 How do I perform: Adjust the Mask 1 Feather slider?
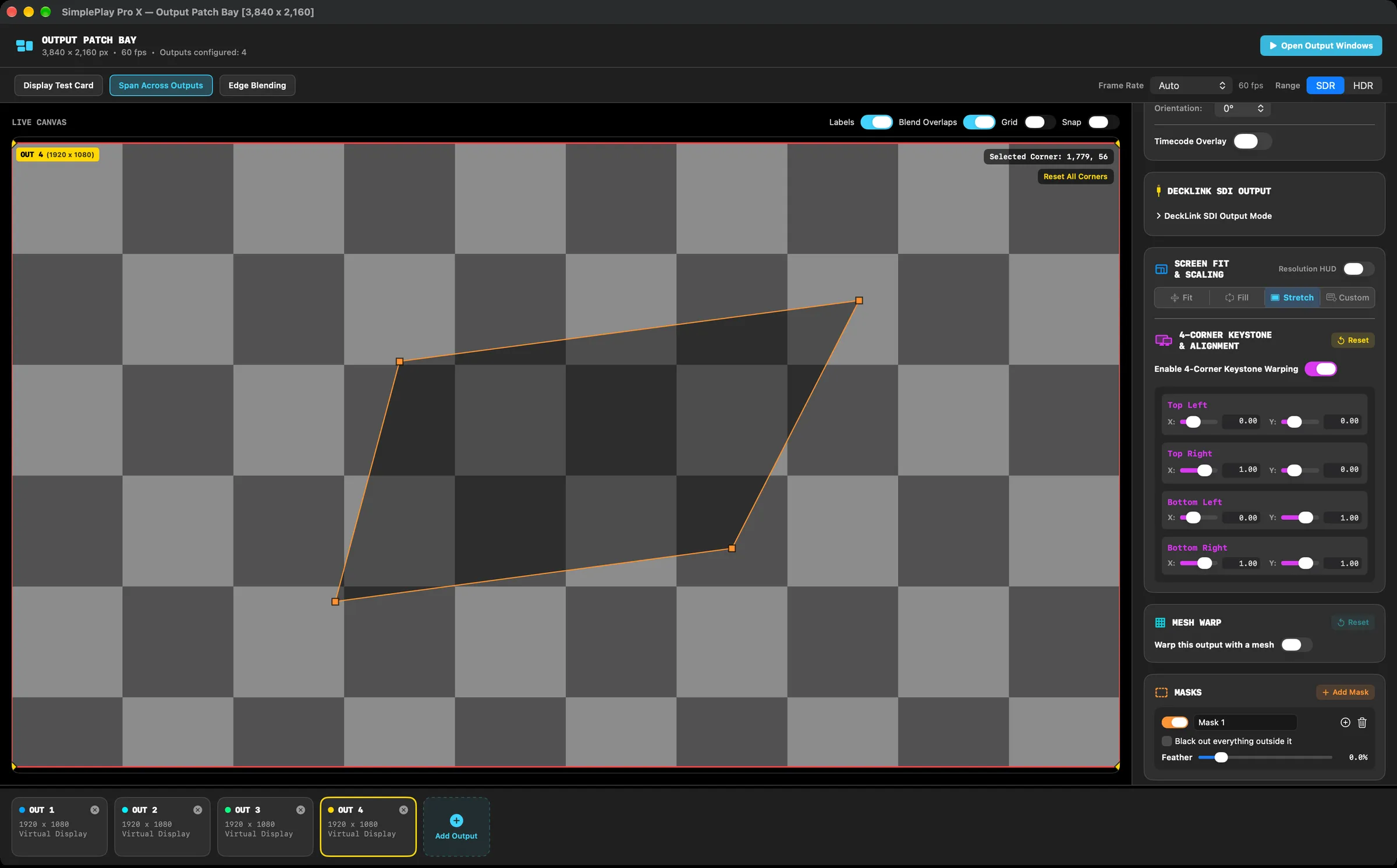click(x=1265, y=757)
